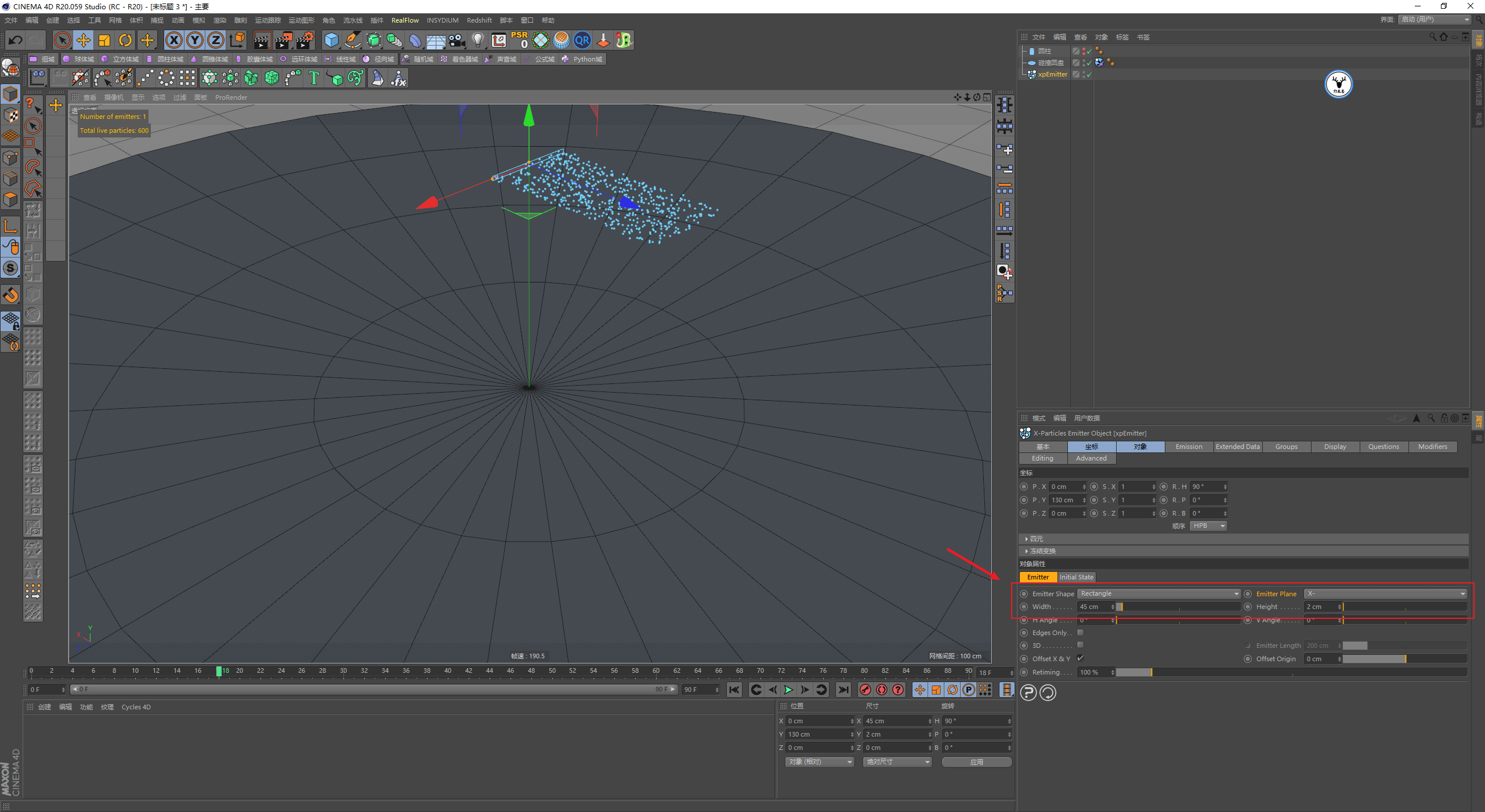Click the 应用 apply button
The image size is (1485, 812).
click(976, 762)
